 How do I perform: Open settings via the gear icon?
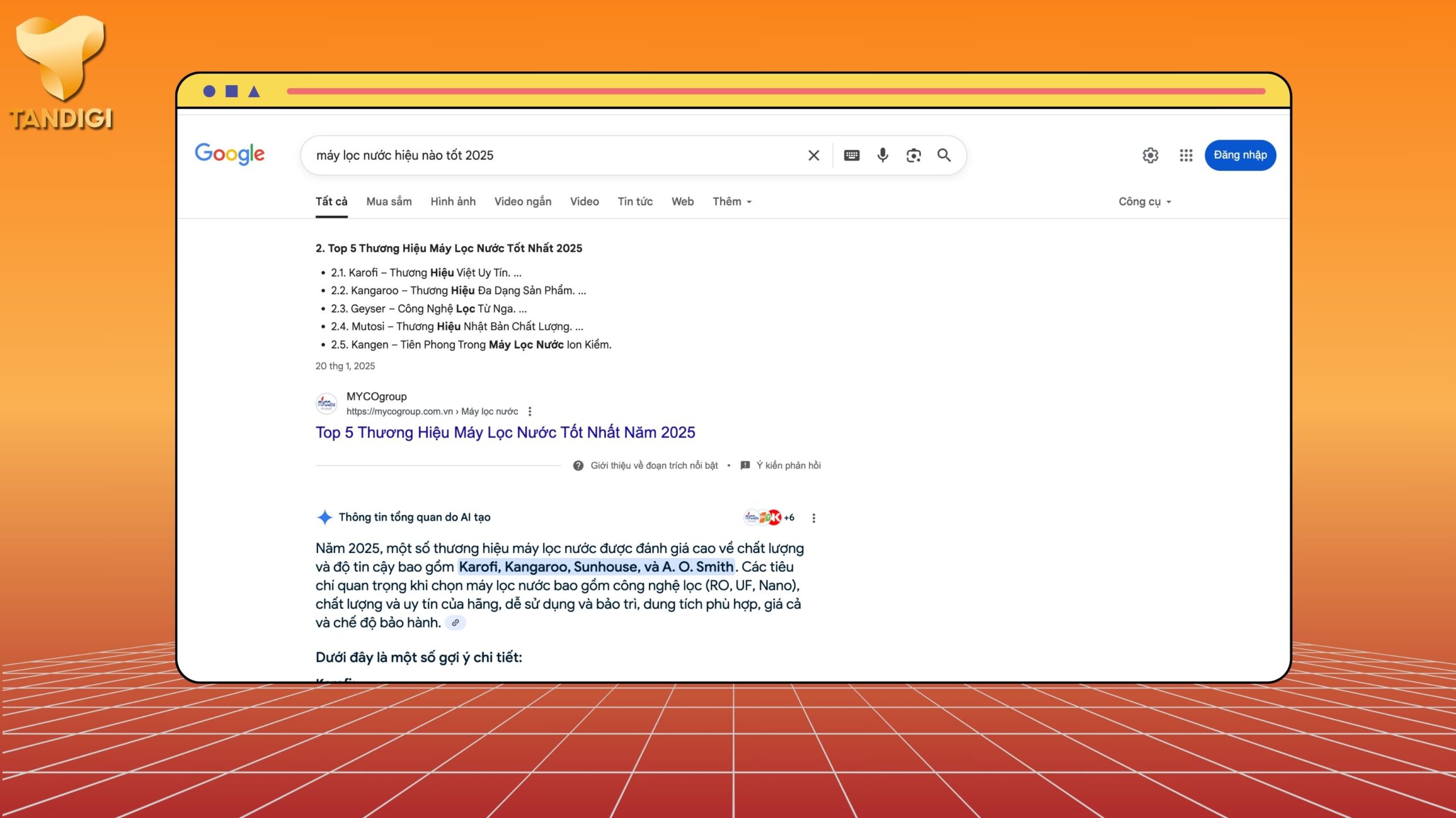point(1150,155)
